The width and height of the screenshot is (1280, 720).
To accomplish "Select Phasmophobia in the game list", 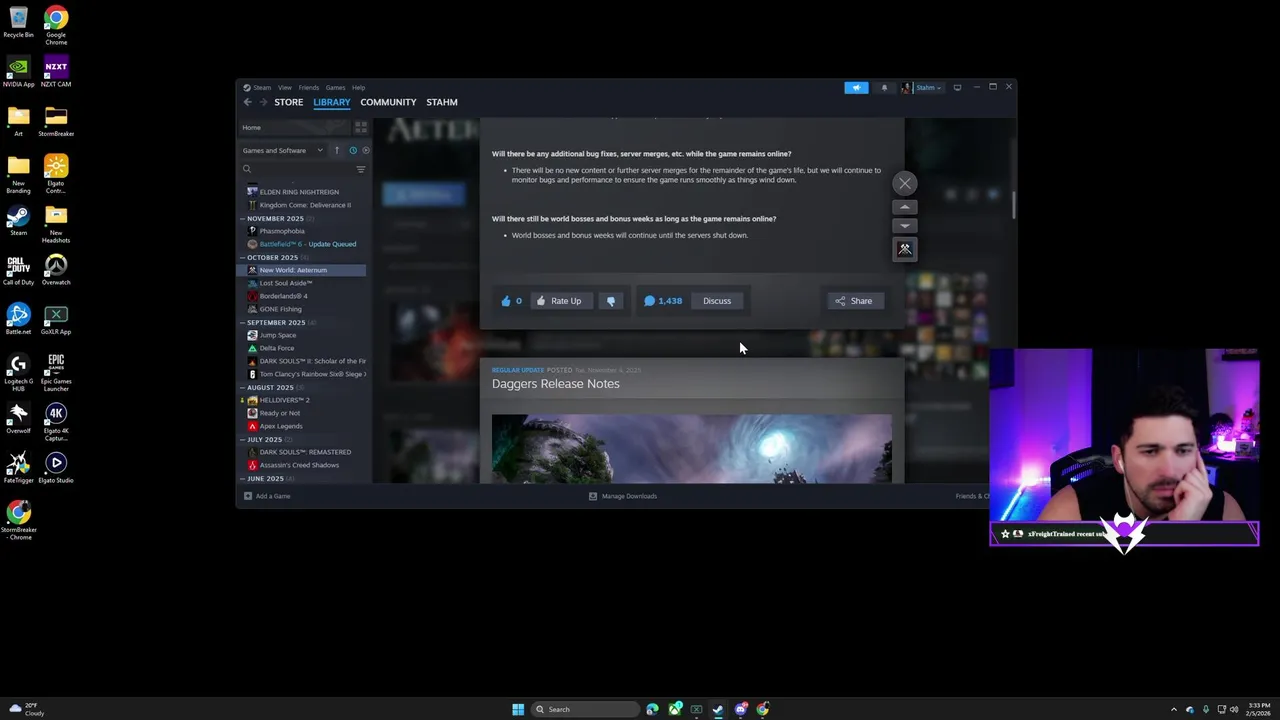I will pos(281,231).
